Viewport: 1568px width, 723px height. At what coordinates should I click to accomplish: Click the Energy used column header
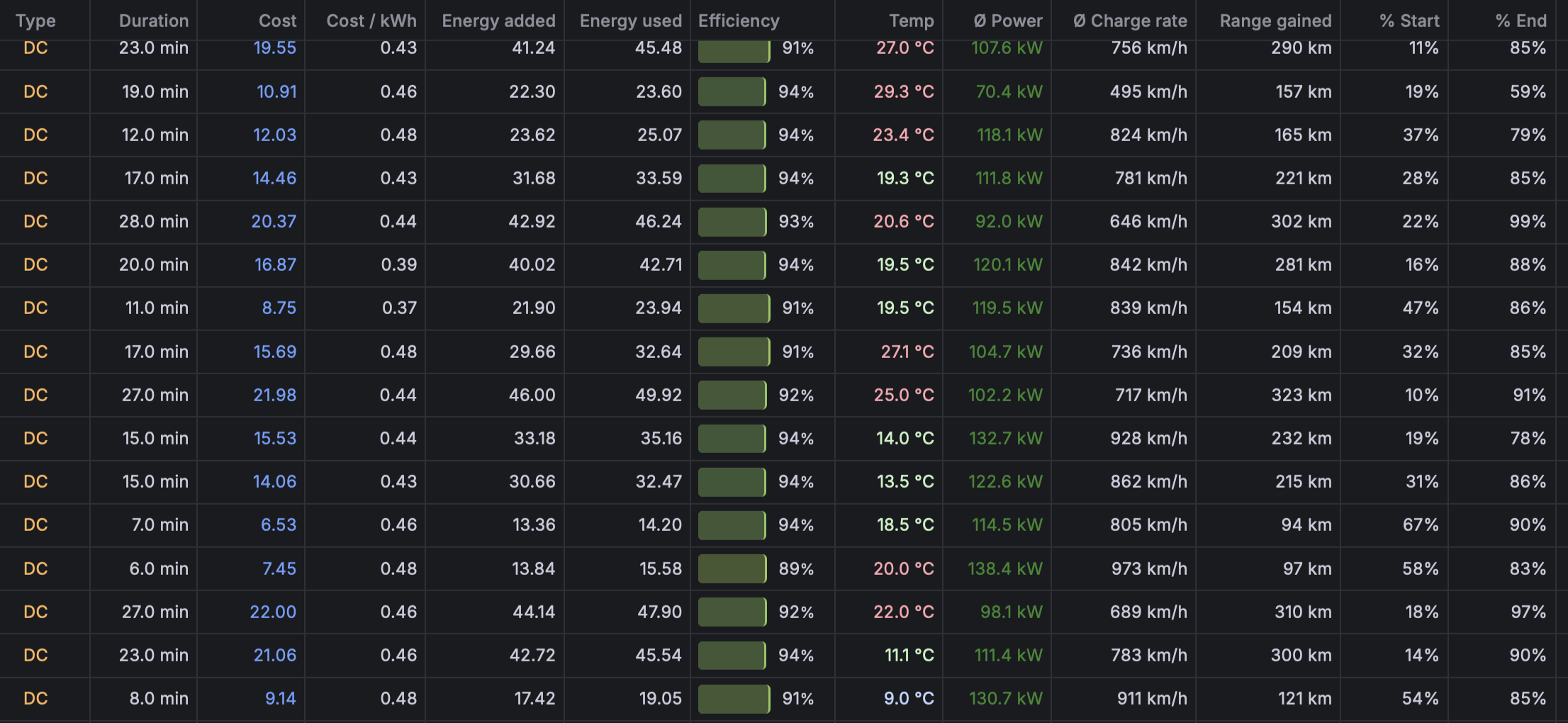(630, 21)
